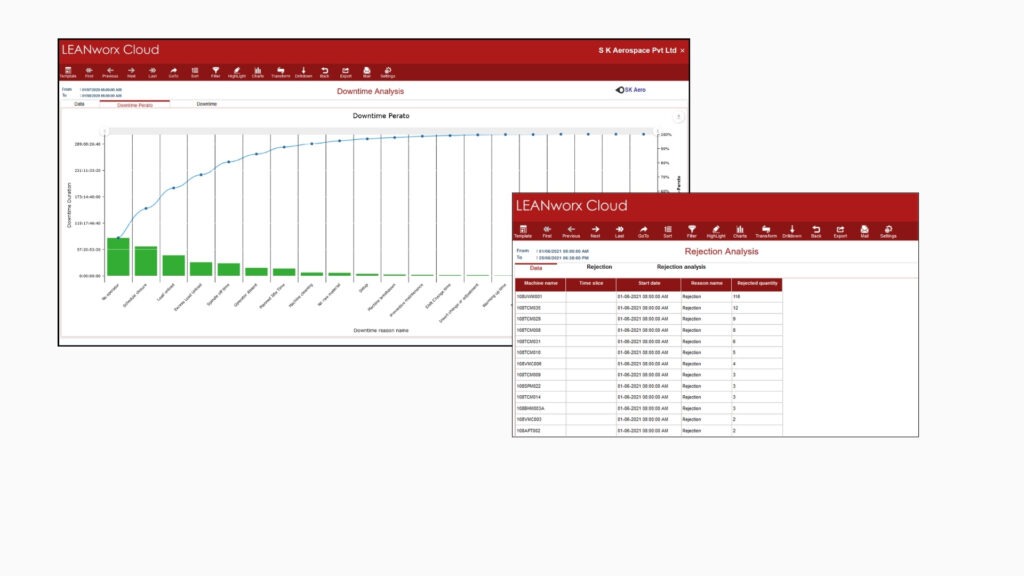This screenshot has height=576, width=1024.
Task: Choose HighLight tool in Rejection Analysis toolbar
Action: point(716,231)
